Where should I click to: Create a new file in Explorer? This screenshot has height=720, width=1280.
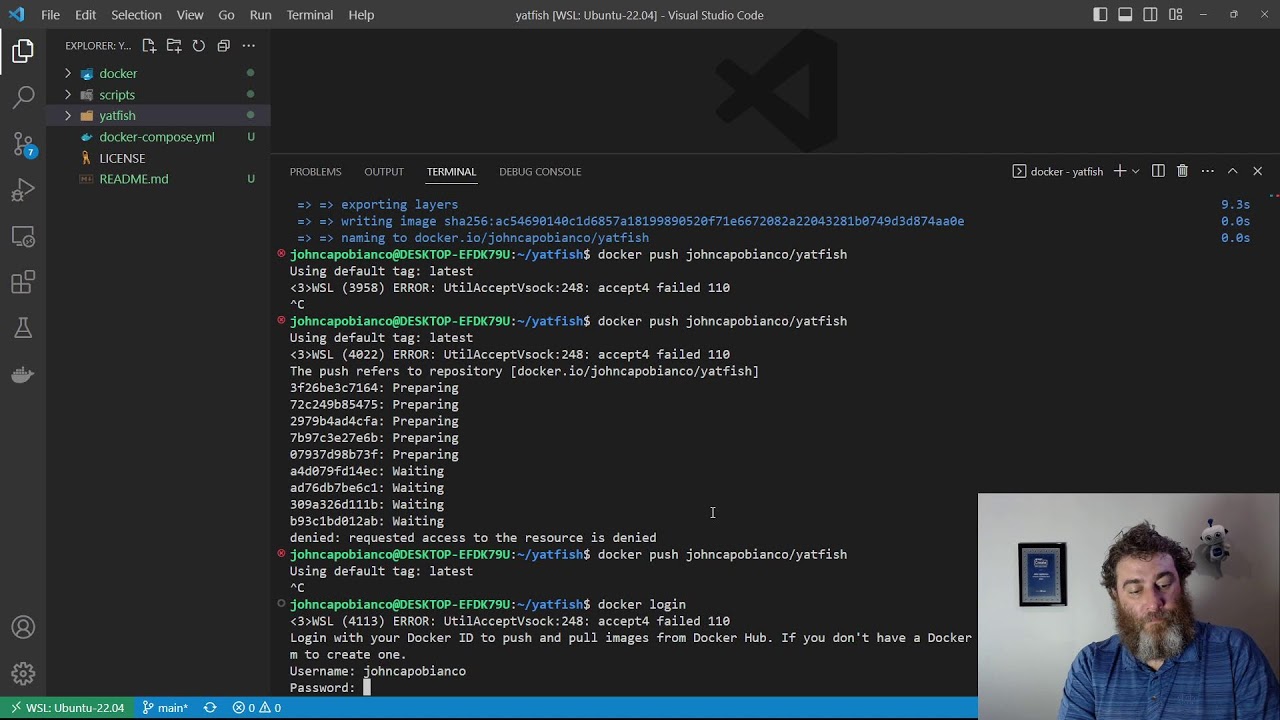(x=149, y=45)
